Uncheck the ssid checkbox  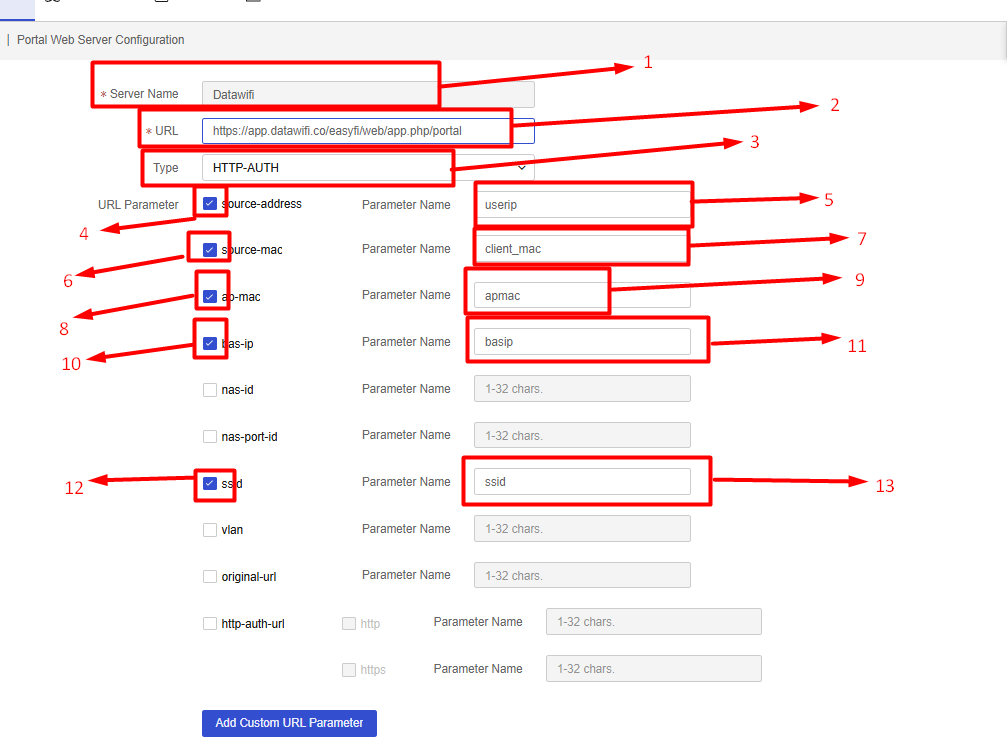point(209,483)
